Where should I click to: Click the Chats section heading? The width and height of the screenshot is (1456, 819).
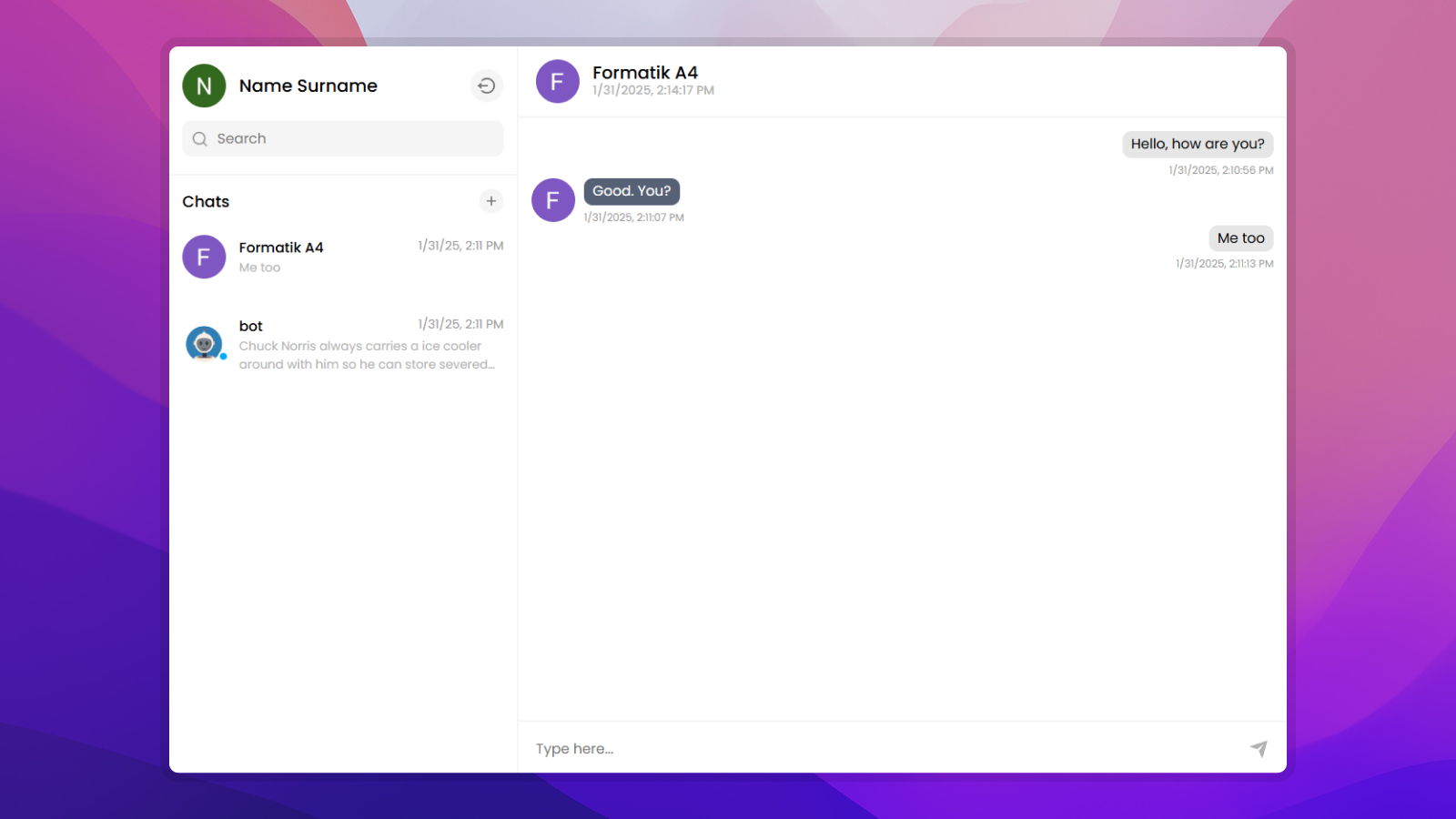206,202
